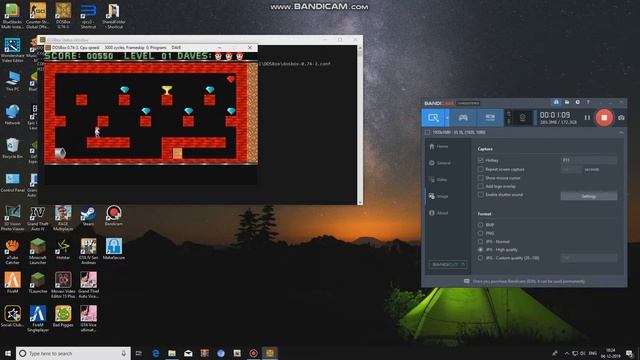Open Bad Piggies desktop icon

tap(63, 317)
